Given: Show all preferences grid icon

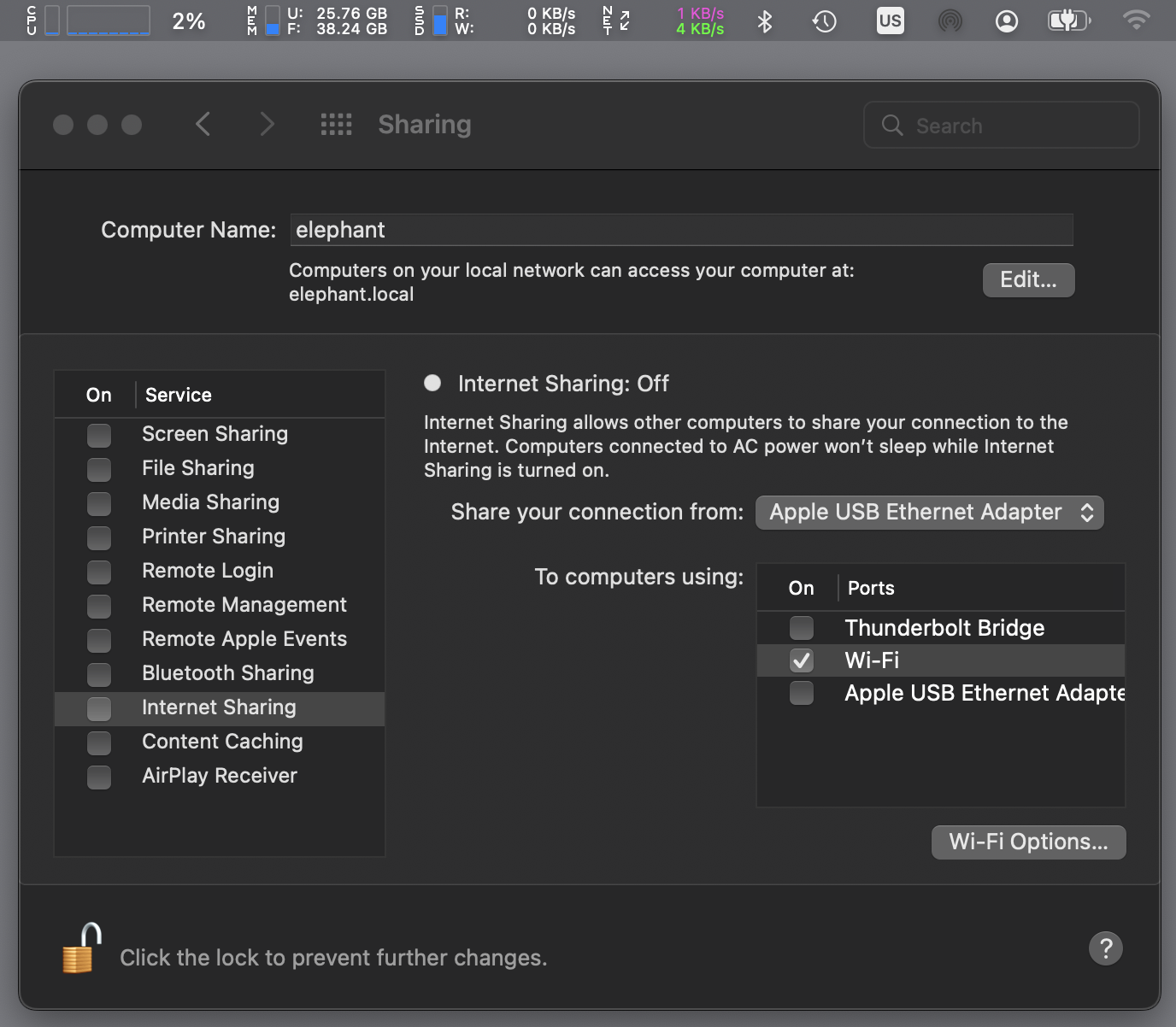Looking at the screenshot, I should click(336, 125).
